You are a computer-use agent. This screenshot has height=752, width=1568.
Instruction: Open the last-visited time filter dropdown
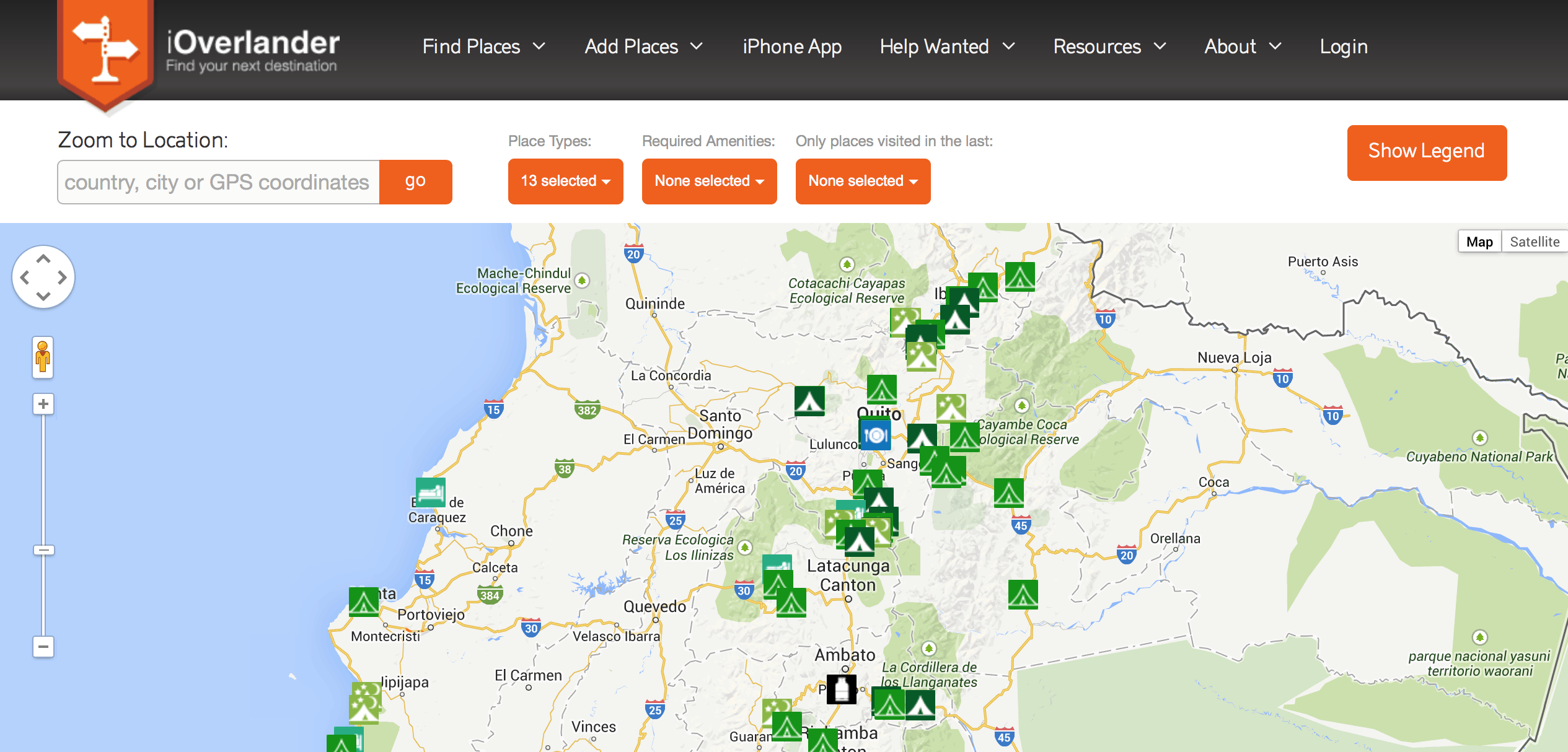coord(863,181)
